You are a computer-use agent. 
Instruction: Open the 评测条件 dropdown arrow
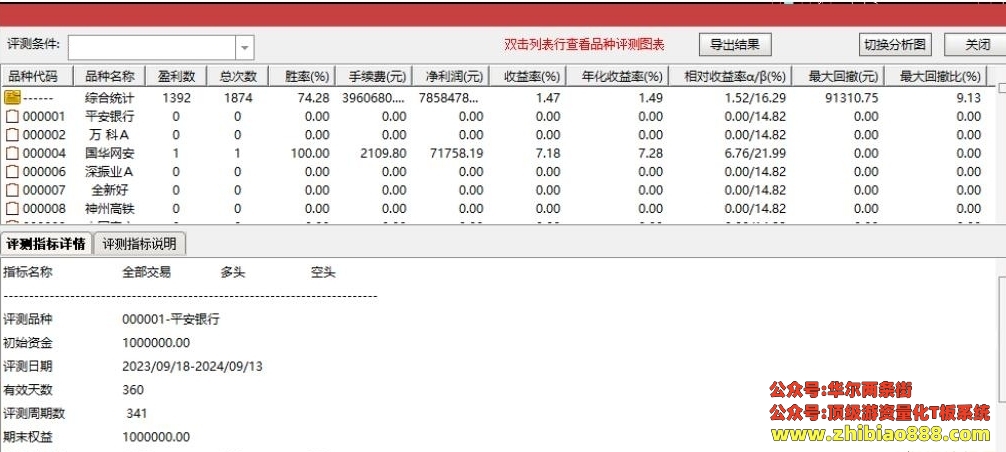[245, 47]
